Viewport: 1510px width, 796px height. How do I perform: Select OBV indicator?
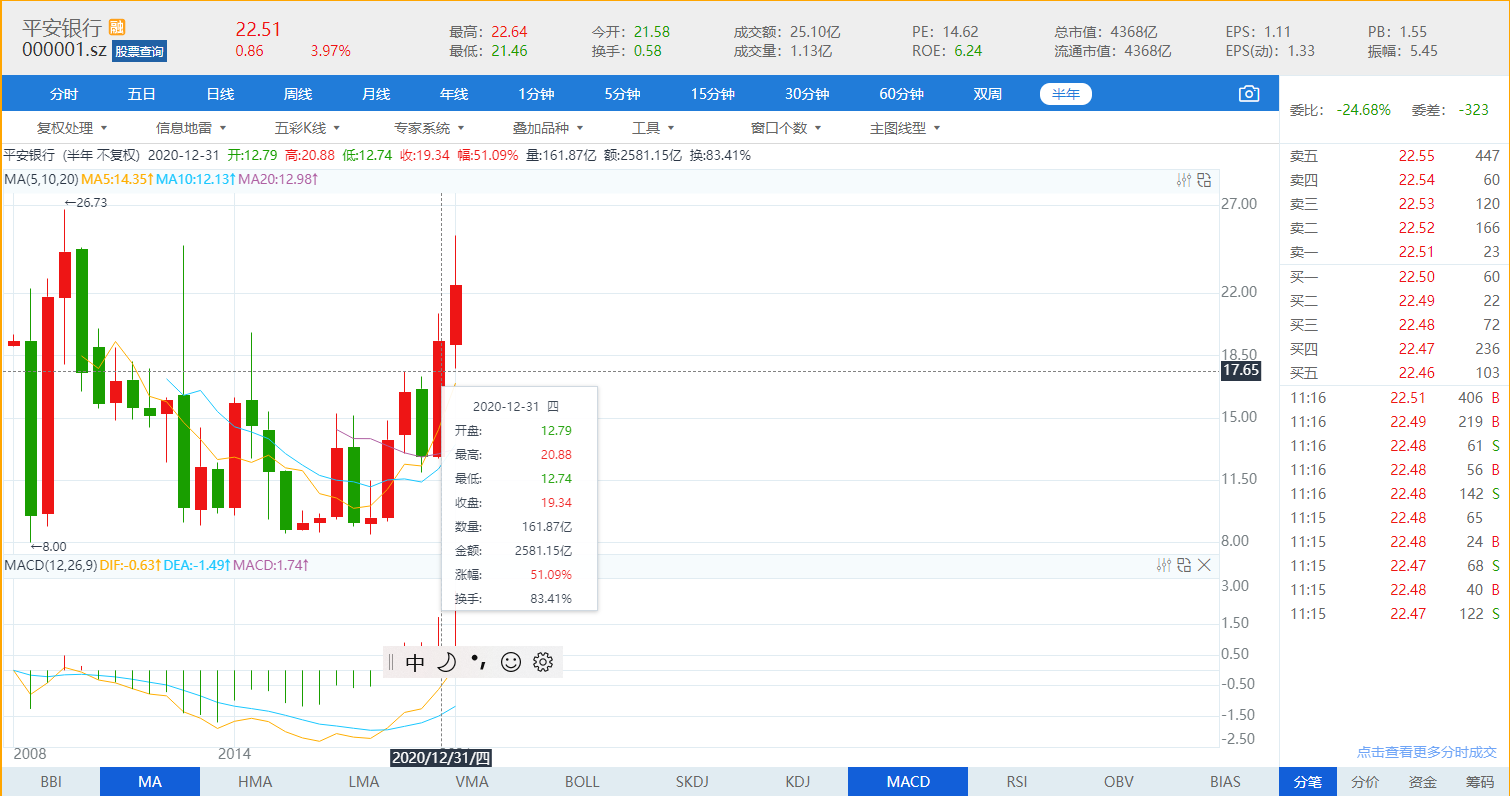tap(1119, 782)
